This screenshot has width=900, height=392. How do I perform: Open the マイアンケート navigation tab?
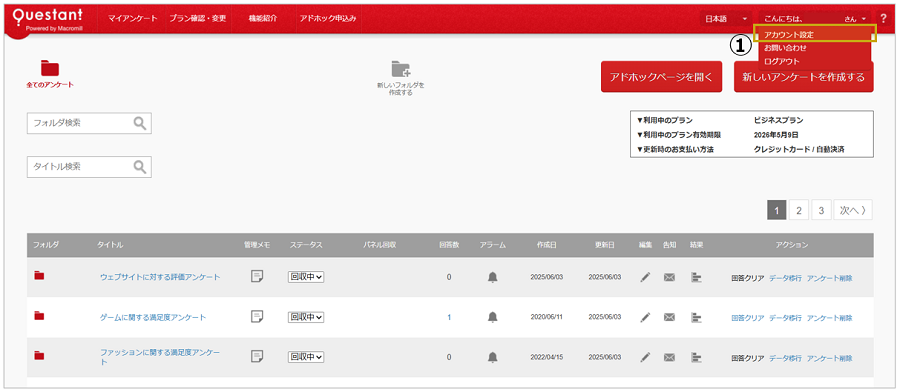pyautogui.click(x=133, y=18)
